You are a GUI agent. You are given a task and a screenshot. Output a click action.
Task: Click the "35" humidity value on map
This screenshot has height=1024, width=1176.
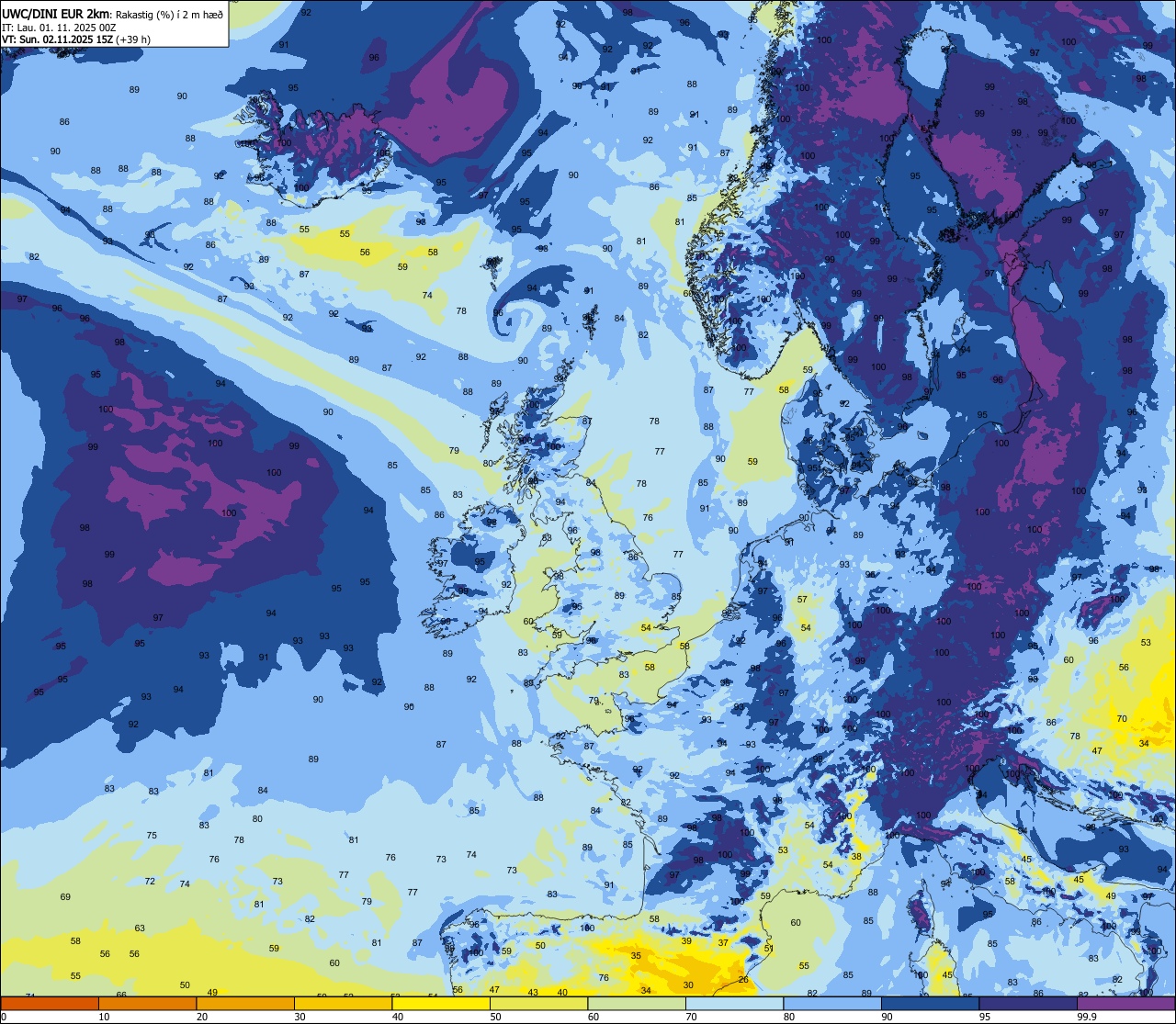coord(636,956)
